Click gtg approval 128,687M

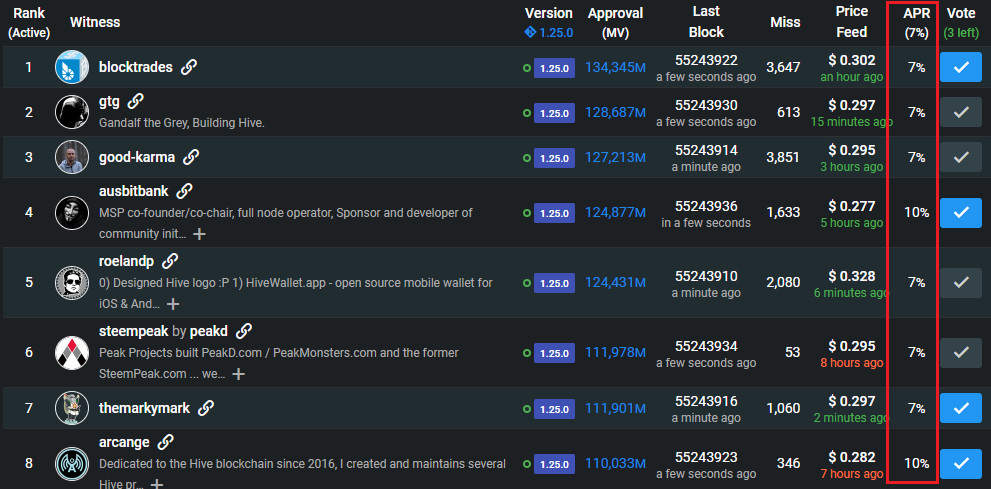tap(615, 112)
